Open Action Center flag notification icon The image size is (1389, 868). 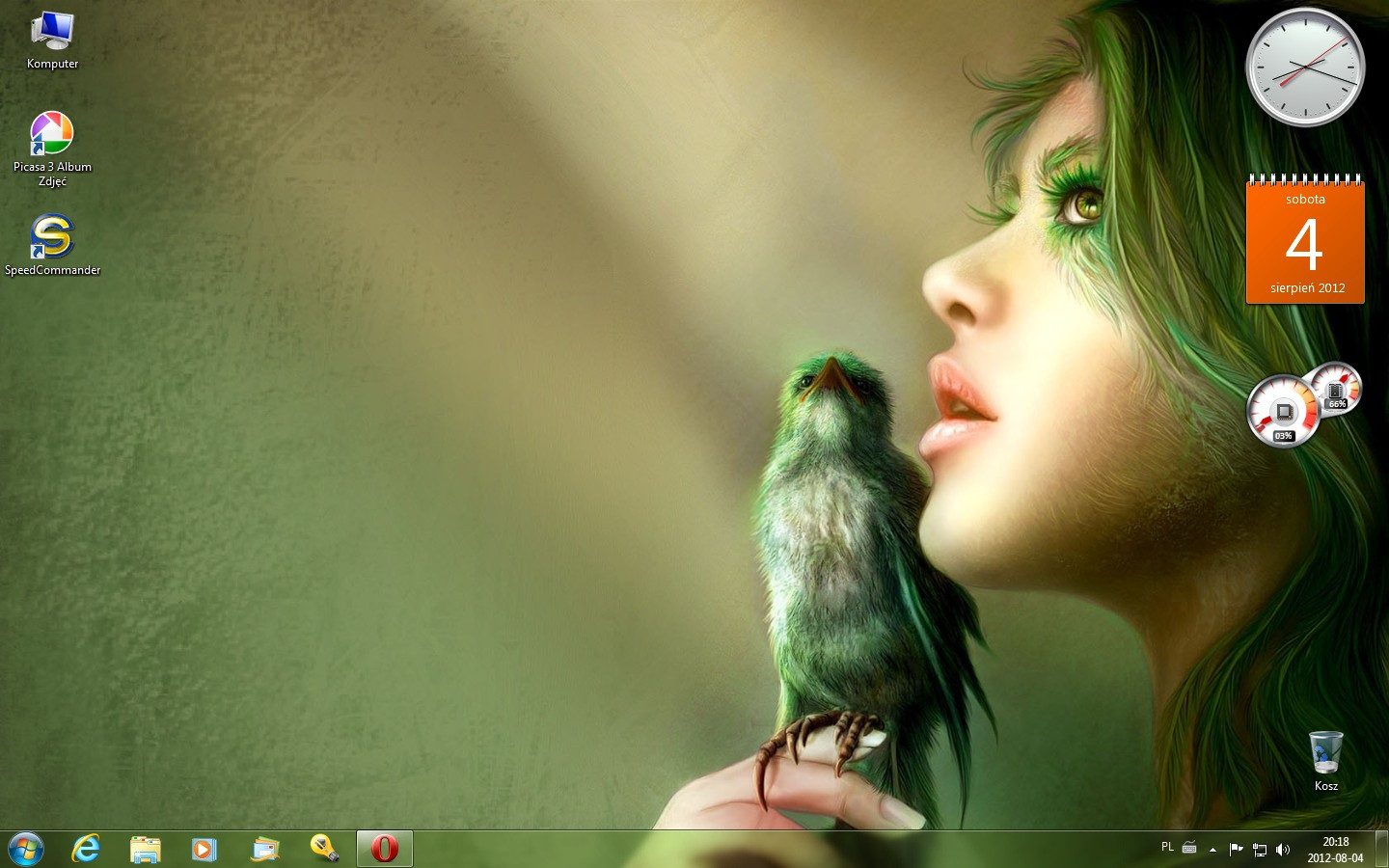[1236, 849]
